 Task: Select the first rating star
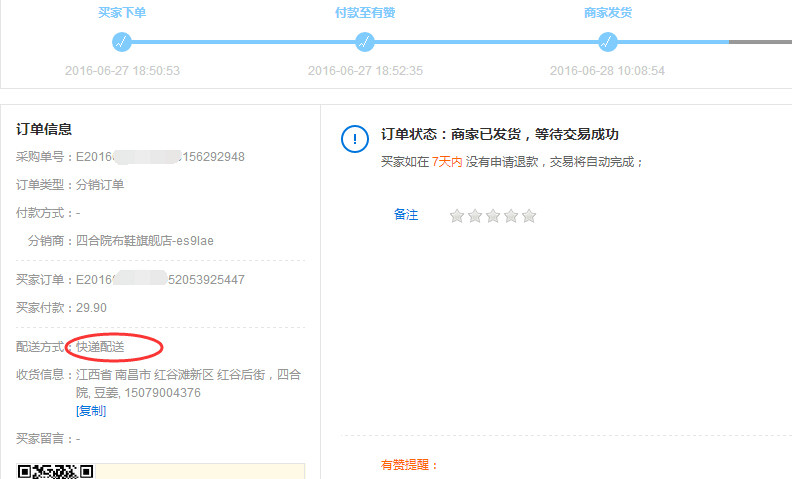[457, 216]
